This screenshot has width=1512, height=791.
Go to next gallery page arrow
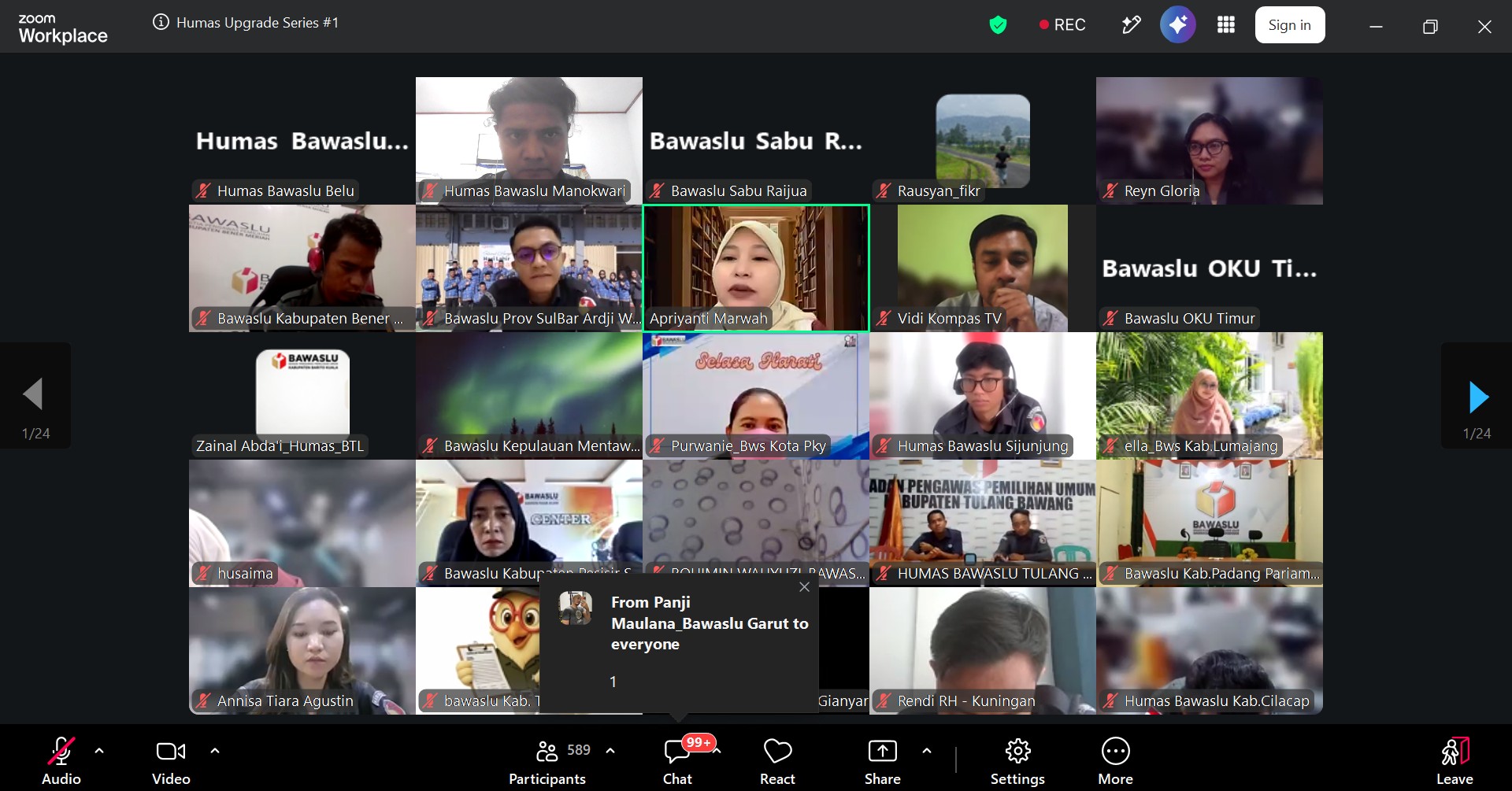pyautogui.click(x=1477, y=396)
